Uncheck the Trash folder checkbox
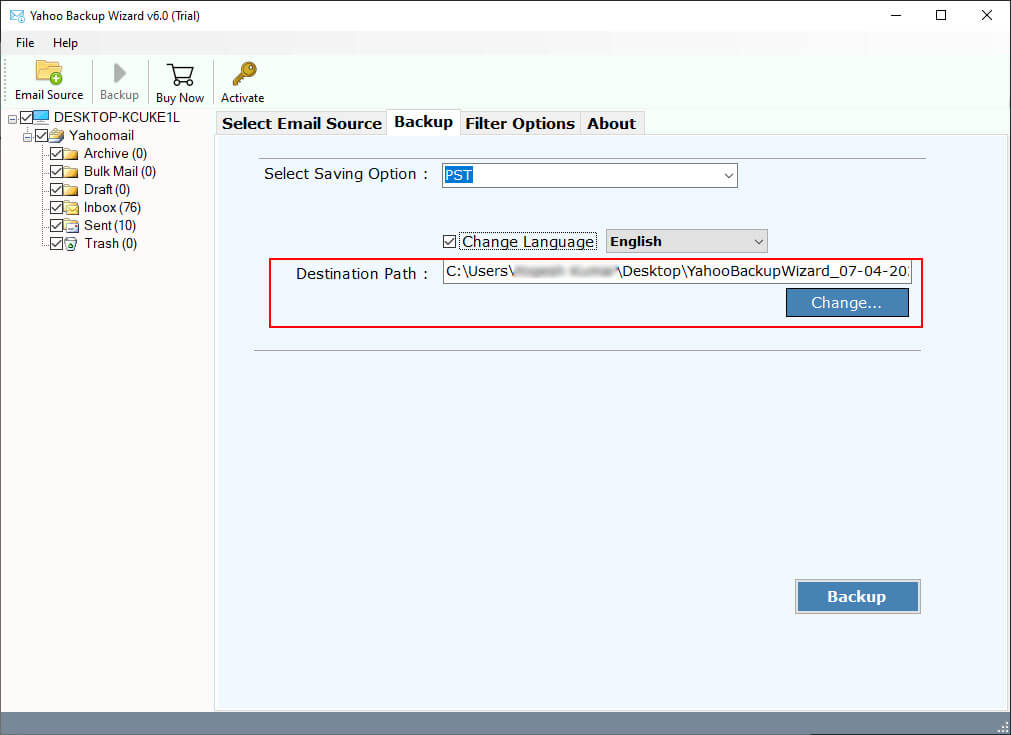 (57, 244)
